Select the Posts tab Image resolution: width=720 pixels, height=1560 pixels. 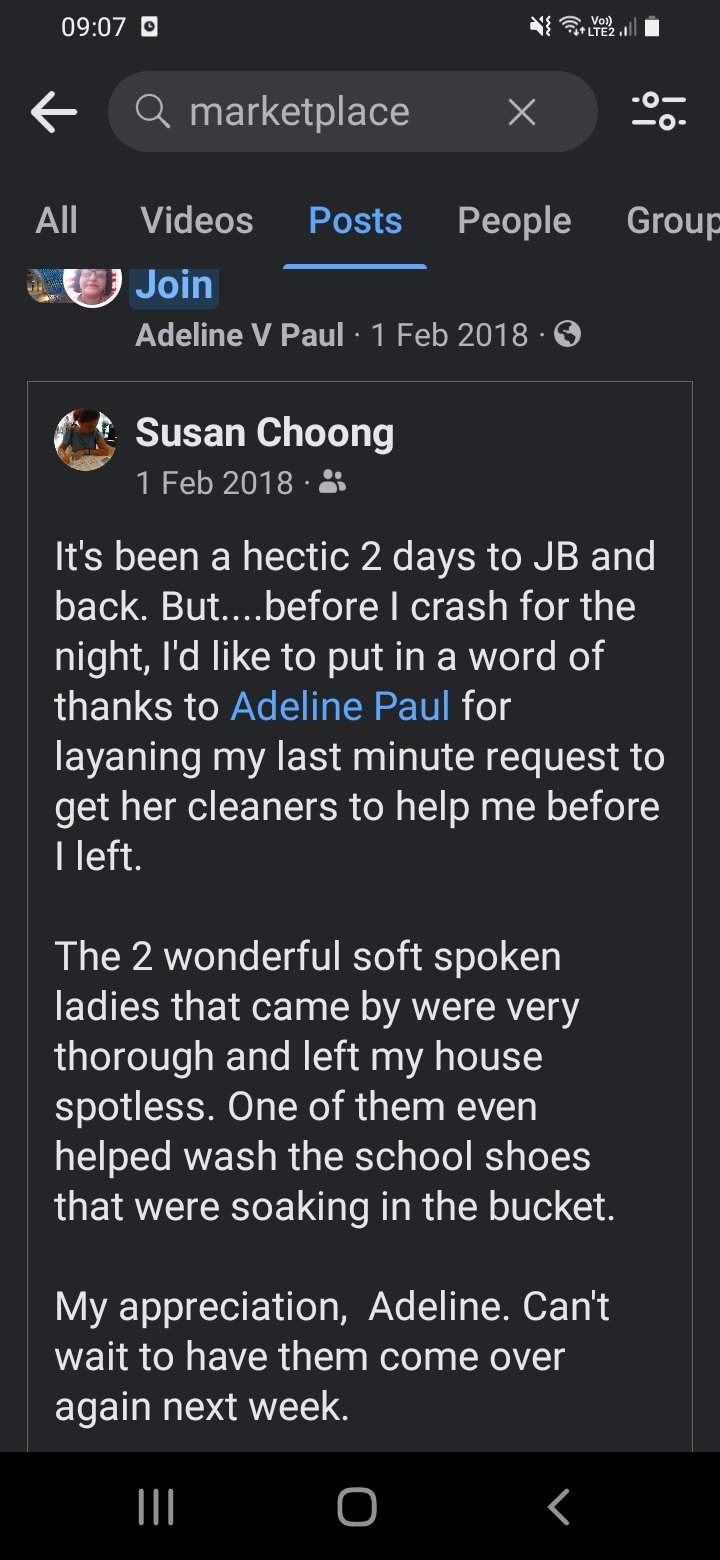355,220
